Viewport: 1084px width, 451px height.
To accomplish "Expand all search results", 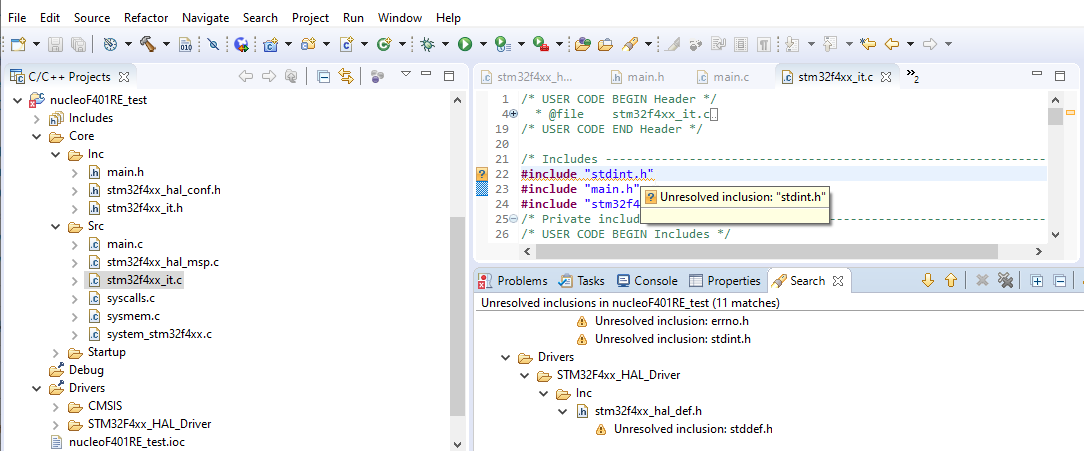I will 1037,281.
